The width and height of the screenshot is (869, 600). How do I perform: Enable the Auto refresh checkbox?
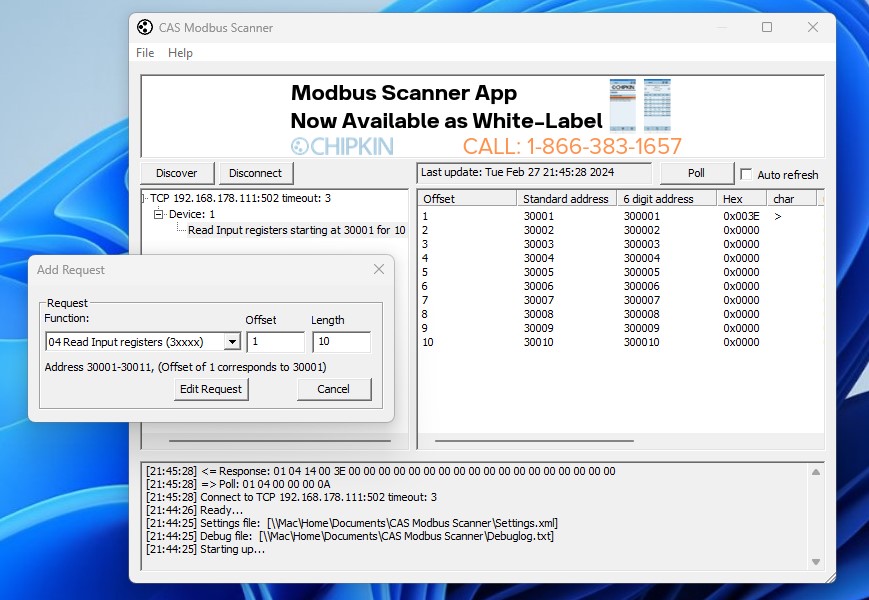point(747,175)
